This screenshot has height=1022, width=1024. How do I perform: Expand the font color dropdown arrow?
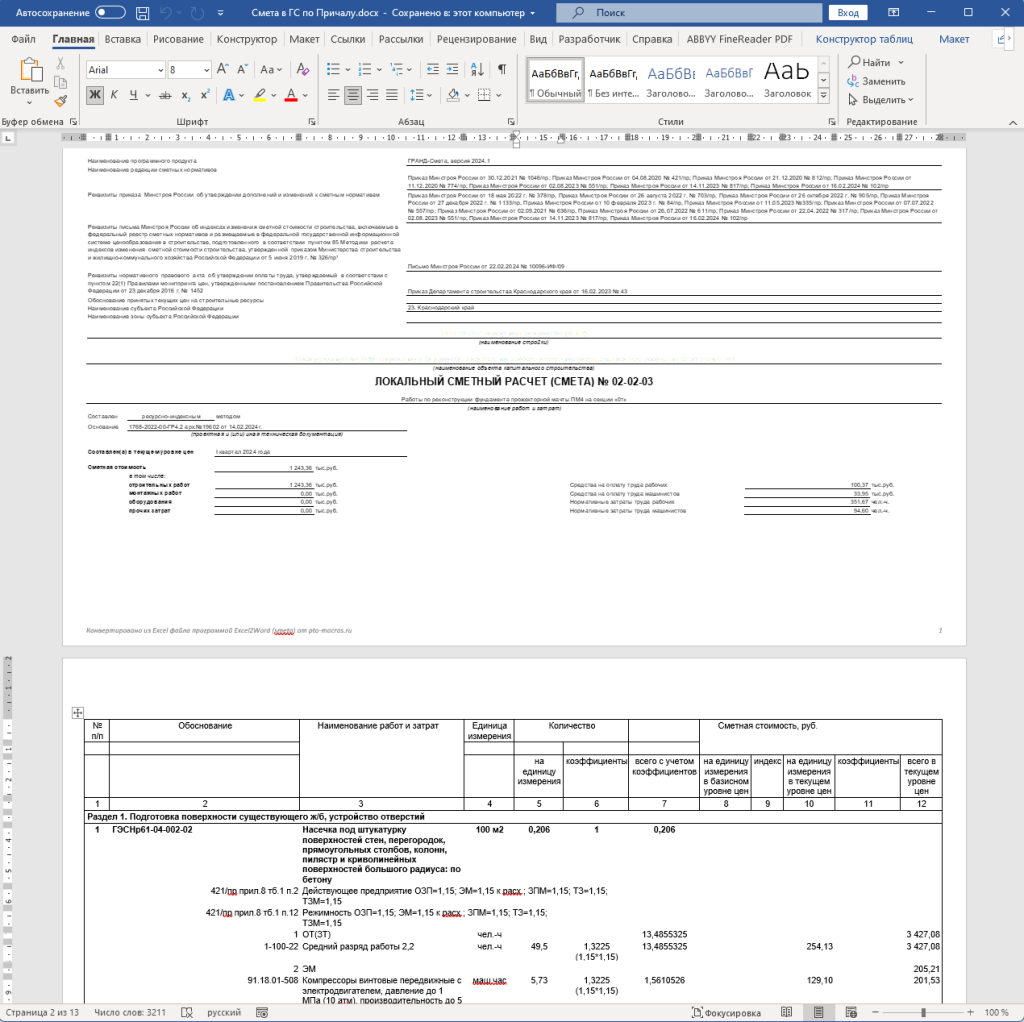tap(305, 95)
